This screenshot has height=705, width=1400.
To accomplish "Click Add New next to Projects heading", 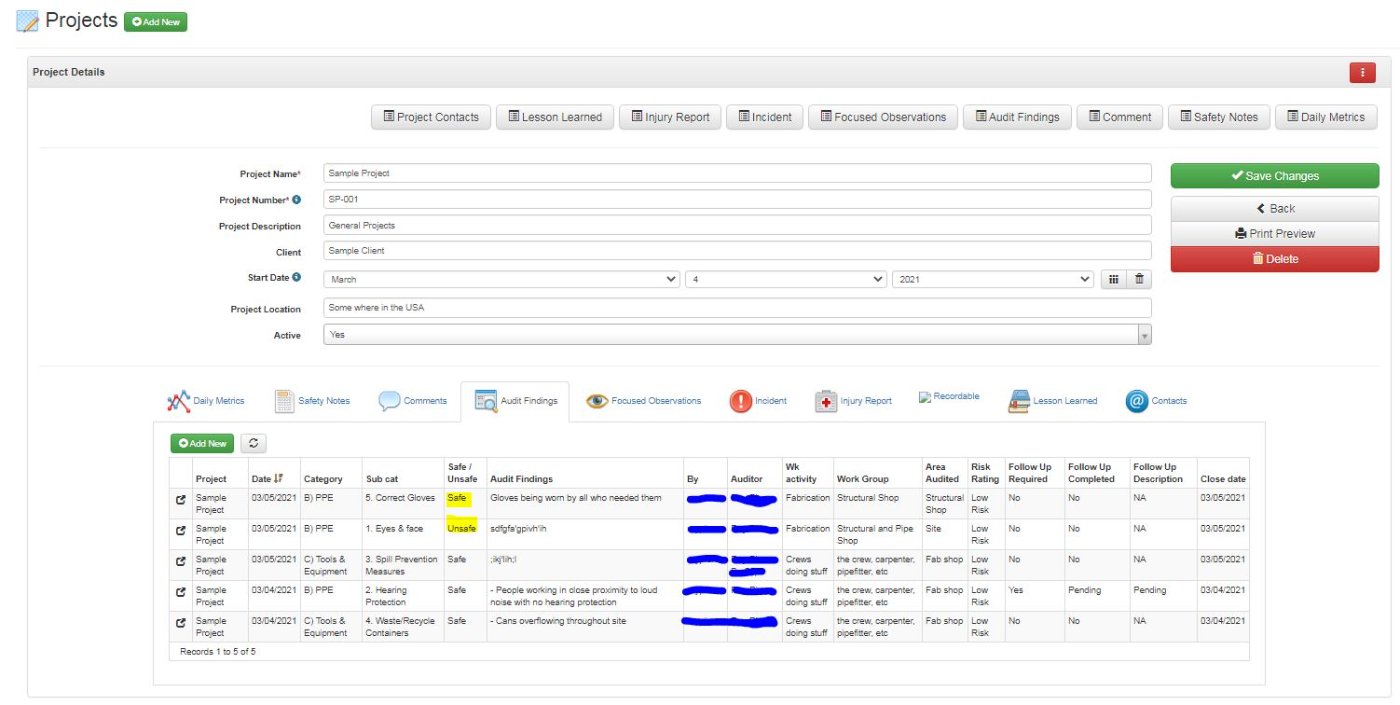I will point(155,22).
